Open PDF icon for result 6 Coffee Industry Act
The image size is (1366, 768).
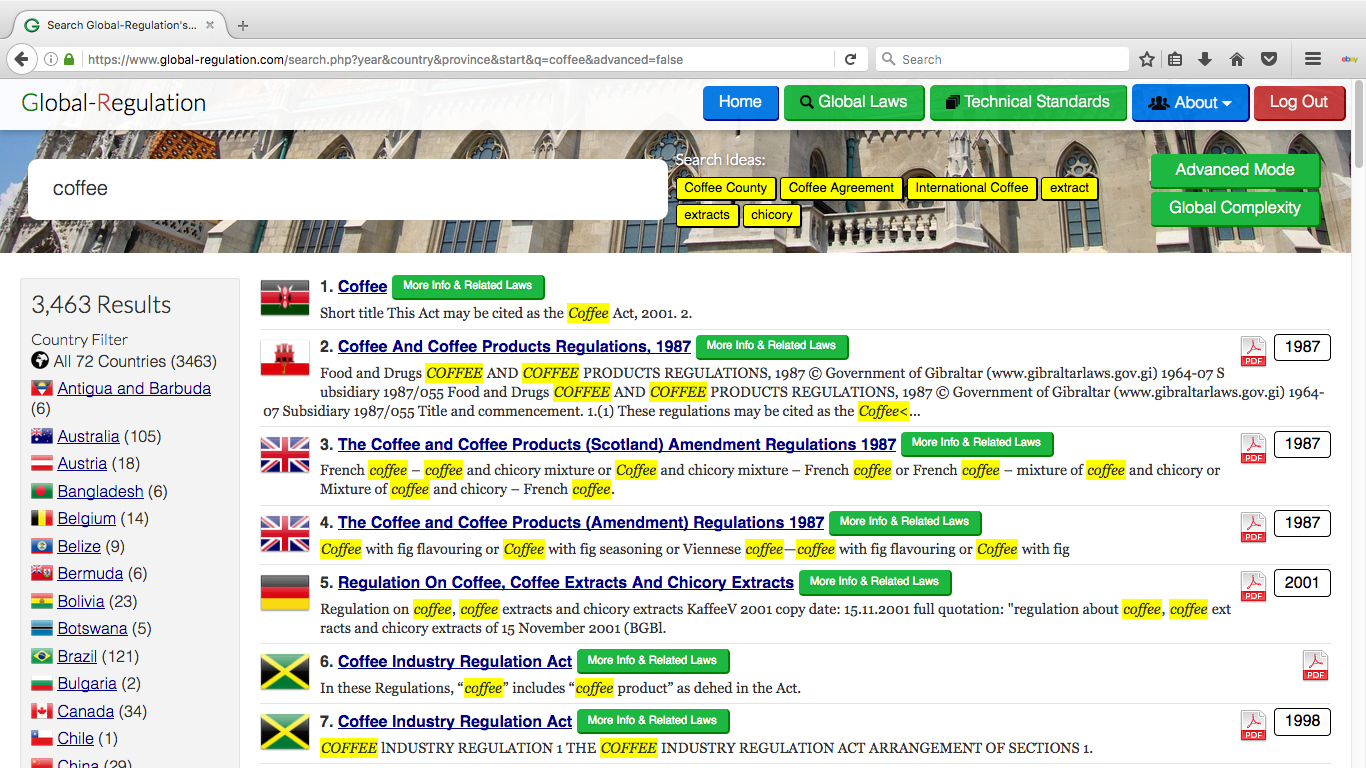[x=1315, y=665]
